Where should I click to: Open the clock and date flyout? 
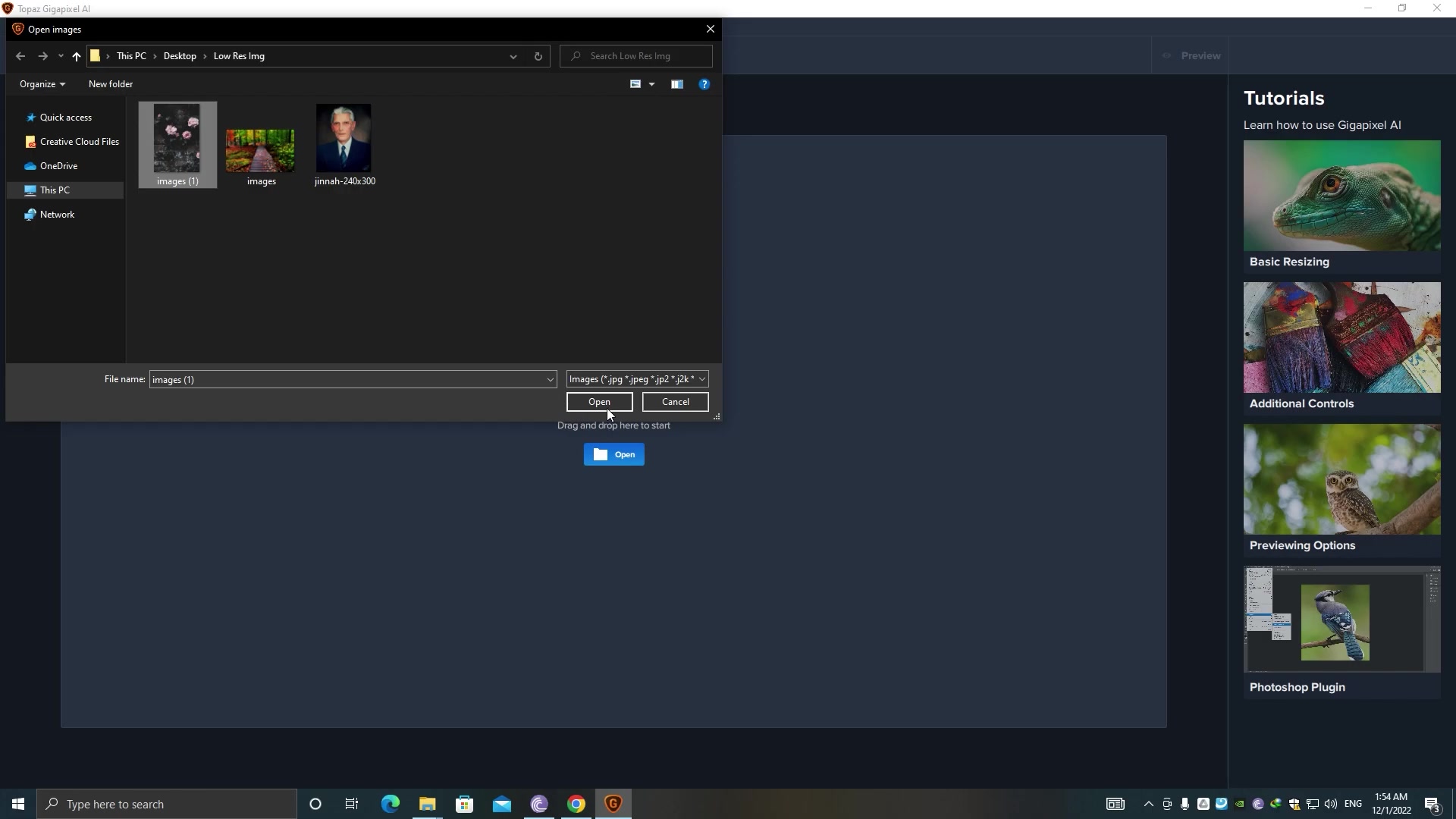click(1392, 804)
